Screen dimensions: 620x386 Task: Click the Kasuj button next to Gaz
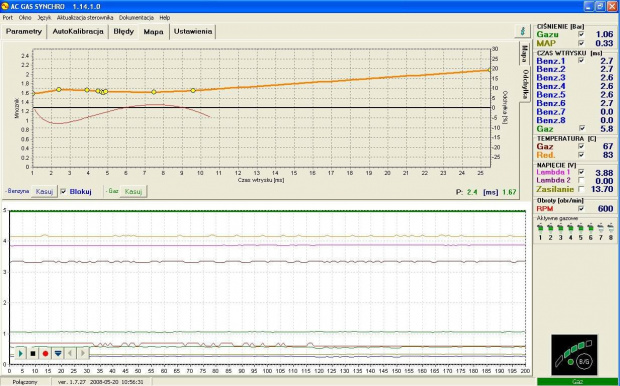(133, 191)
